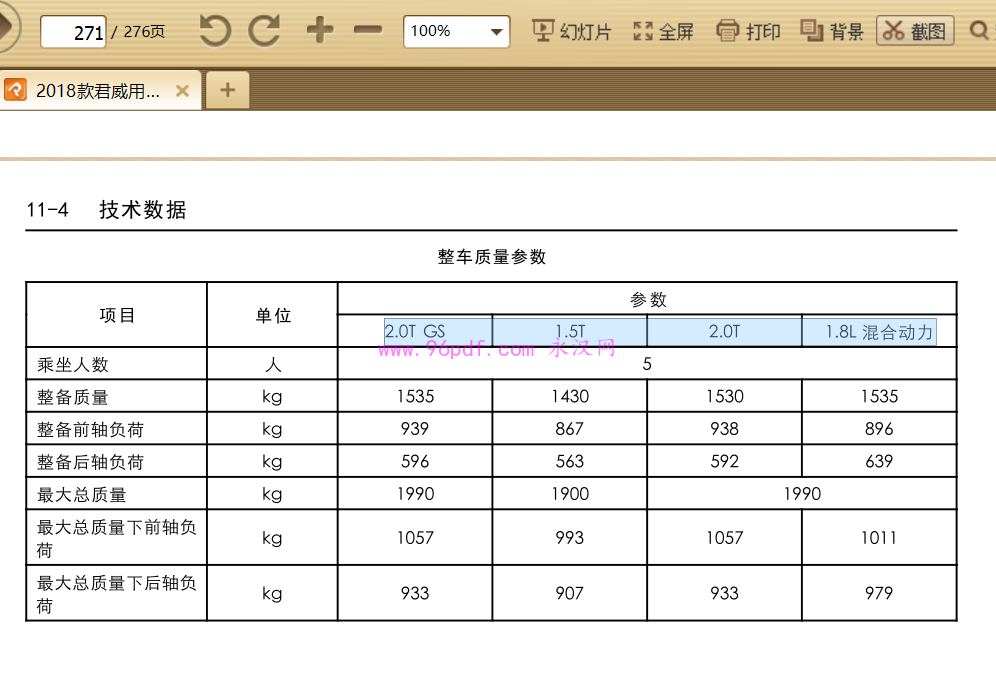Rotate page counterclockwise
Viewport: 996px width, 692px height.
click(x=214, y=31)
